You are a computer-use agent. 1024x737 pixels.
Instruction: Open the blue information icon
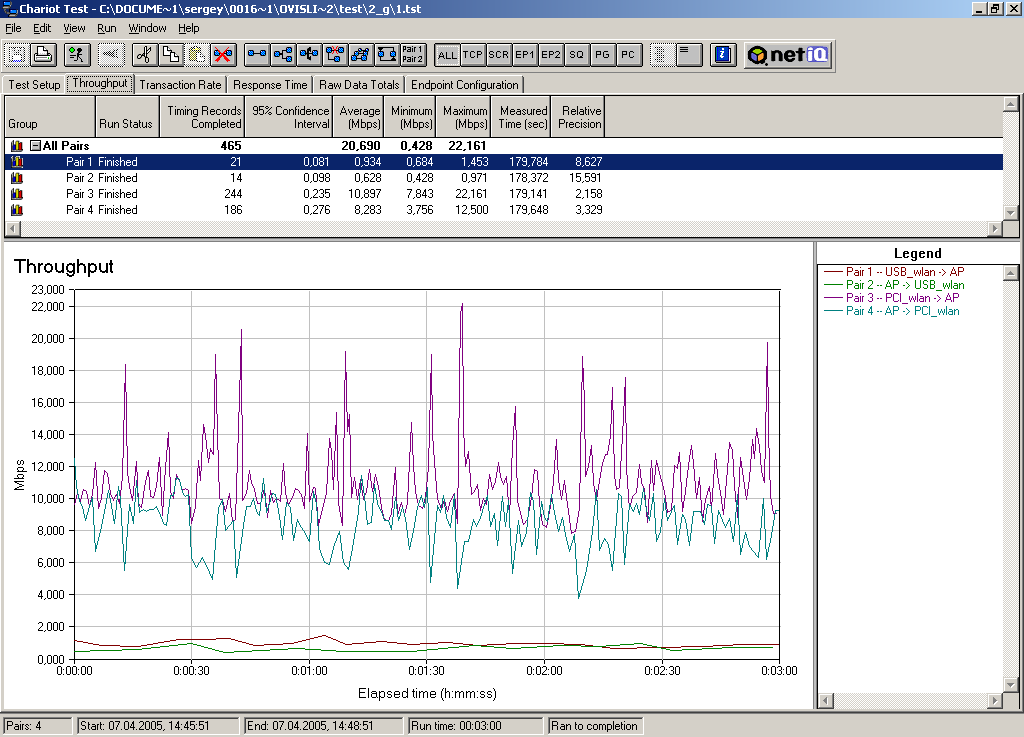[x=723, y=55]
